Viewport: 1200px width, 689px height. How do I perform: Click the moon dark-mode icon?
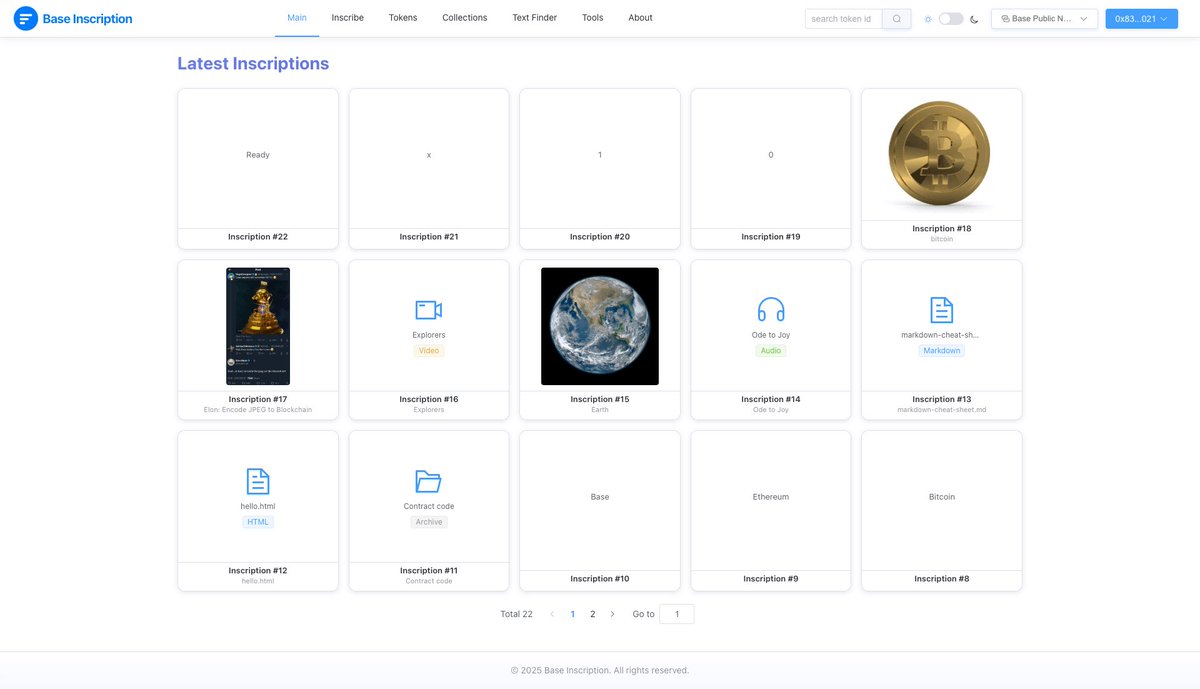974,19
